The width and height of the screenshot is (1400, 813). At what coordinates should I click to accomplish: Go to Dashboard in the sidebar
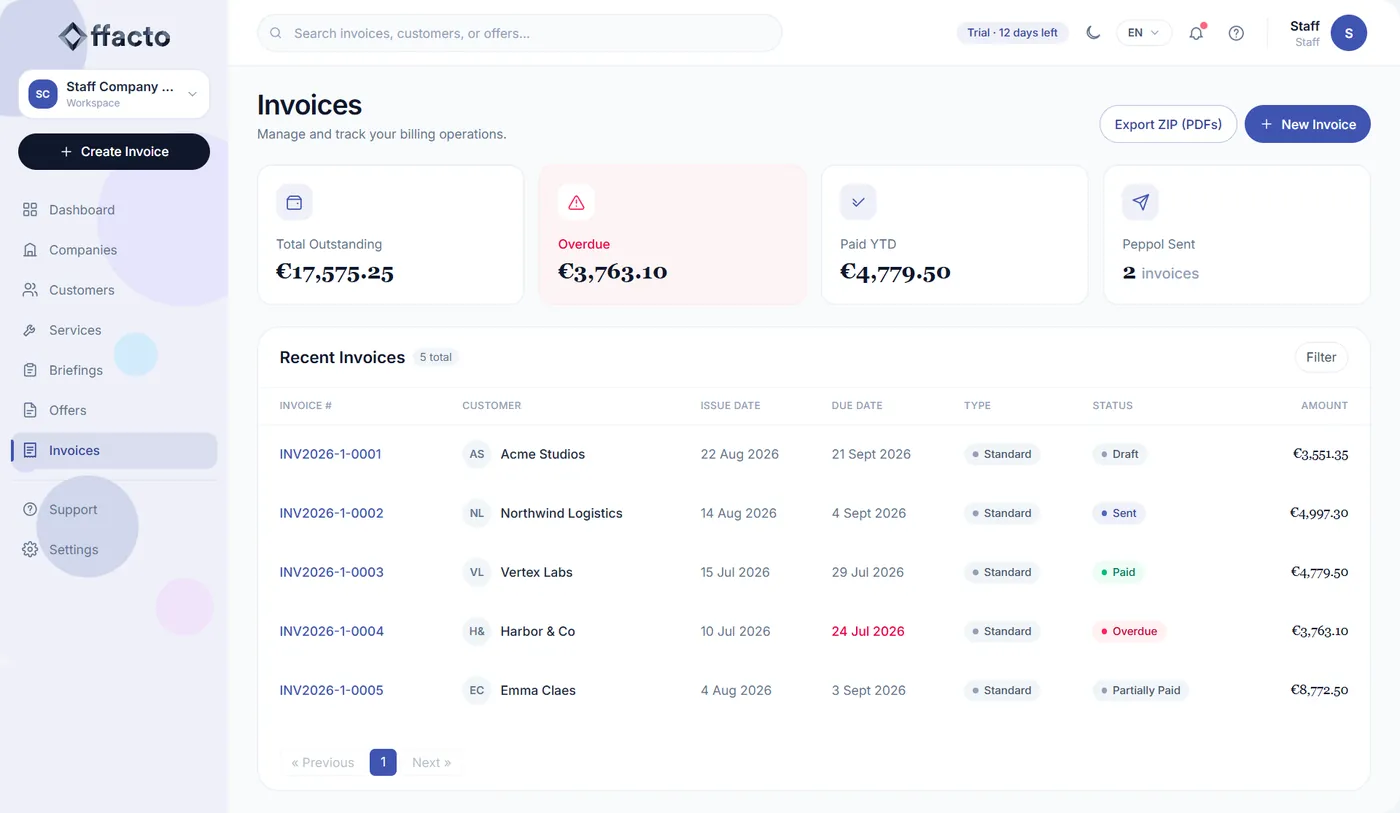[114, 210]
